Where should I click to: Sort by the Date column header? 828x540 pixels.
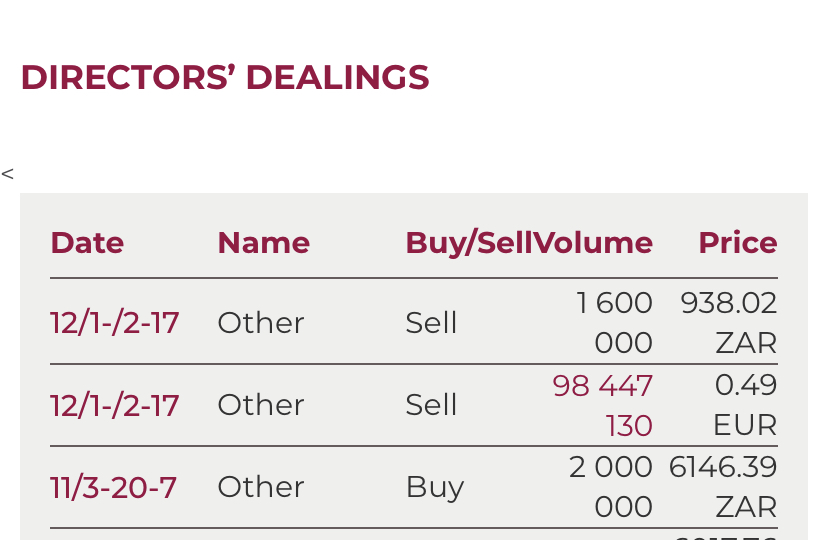(x=87, y=243)
